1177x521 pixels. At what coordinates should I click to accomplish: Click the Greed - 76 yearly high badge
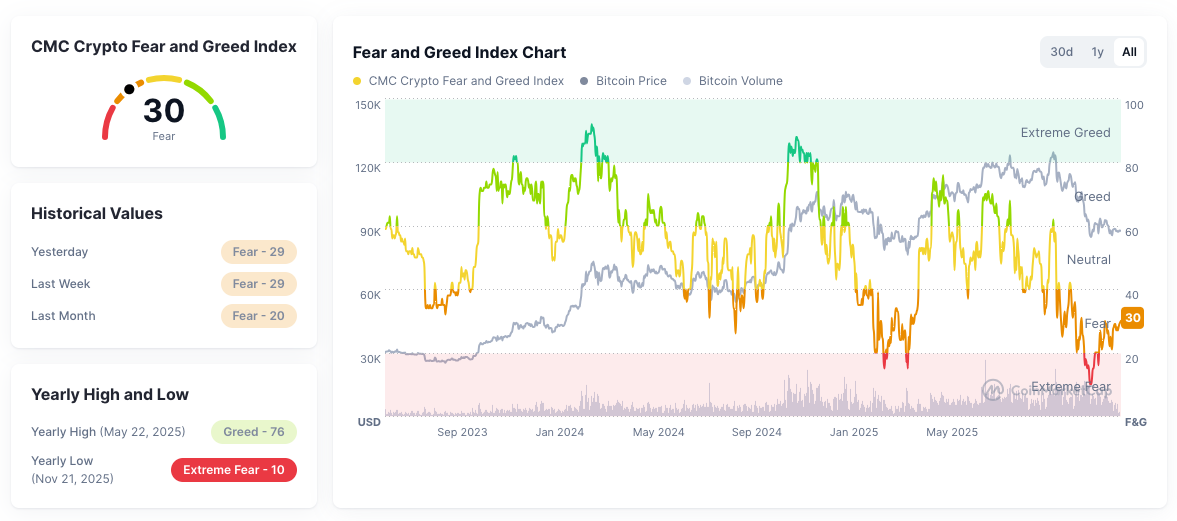(x=254, y=432)
